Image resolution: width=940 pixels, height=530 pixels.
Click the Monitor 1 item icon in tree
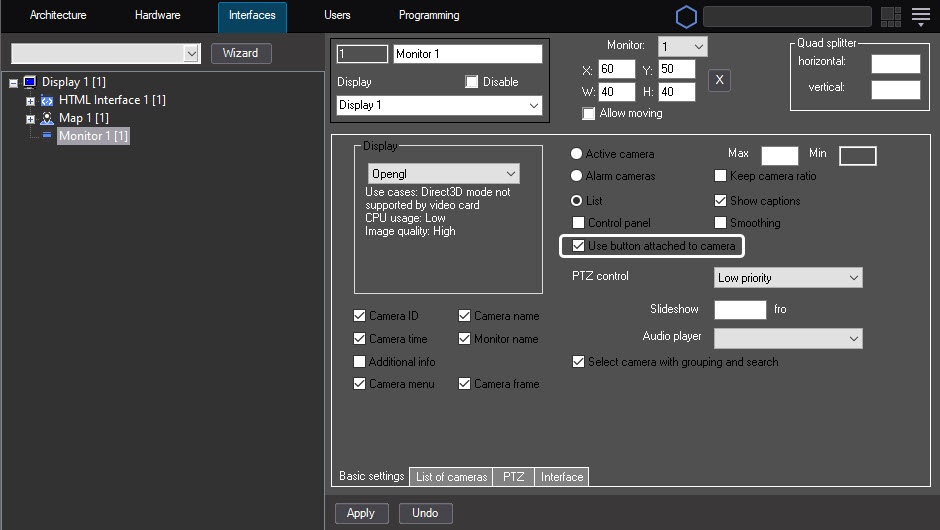(x=46, y=135)
